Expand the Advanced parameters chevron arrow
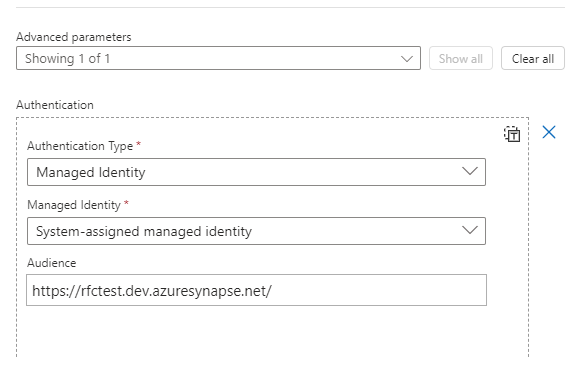Viewport: 576px width, 372px height. click(407, 59)
